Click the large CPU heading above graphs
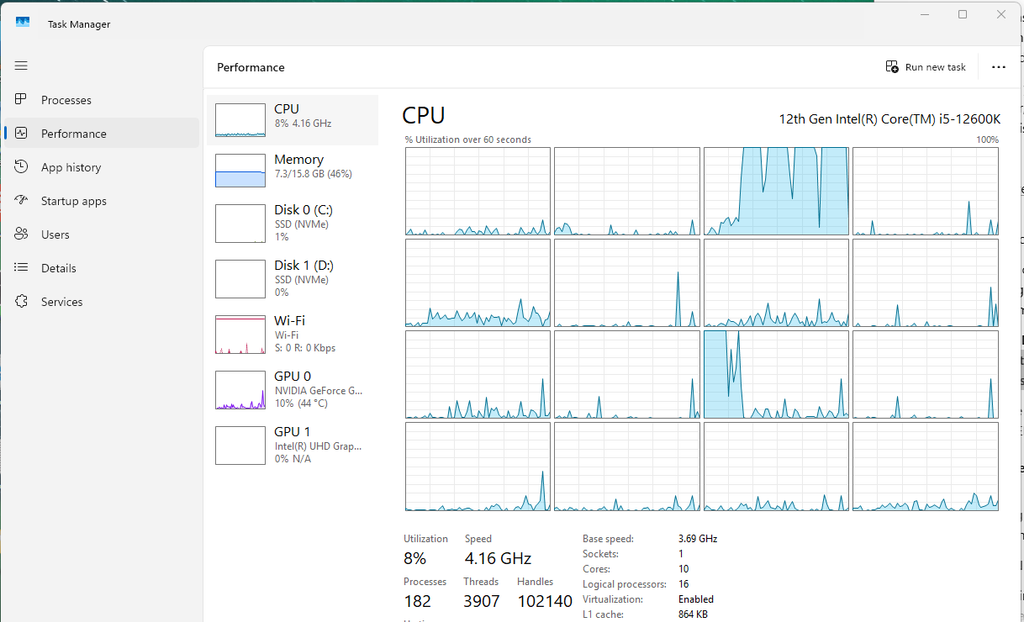 (423, 116)
